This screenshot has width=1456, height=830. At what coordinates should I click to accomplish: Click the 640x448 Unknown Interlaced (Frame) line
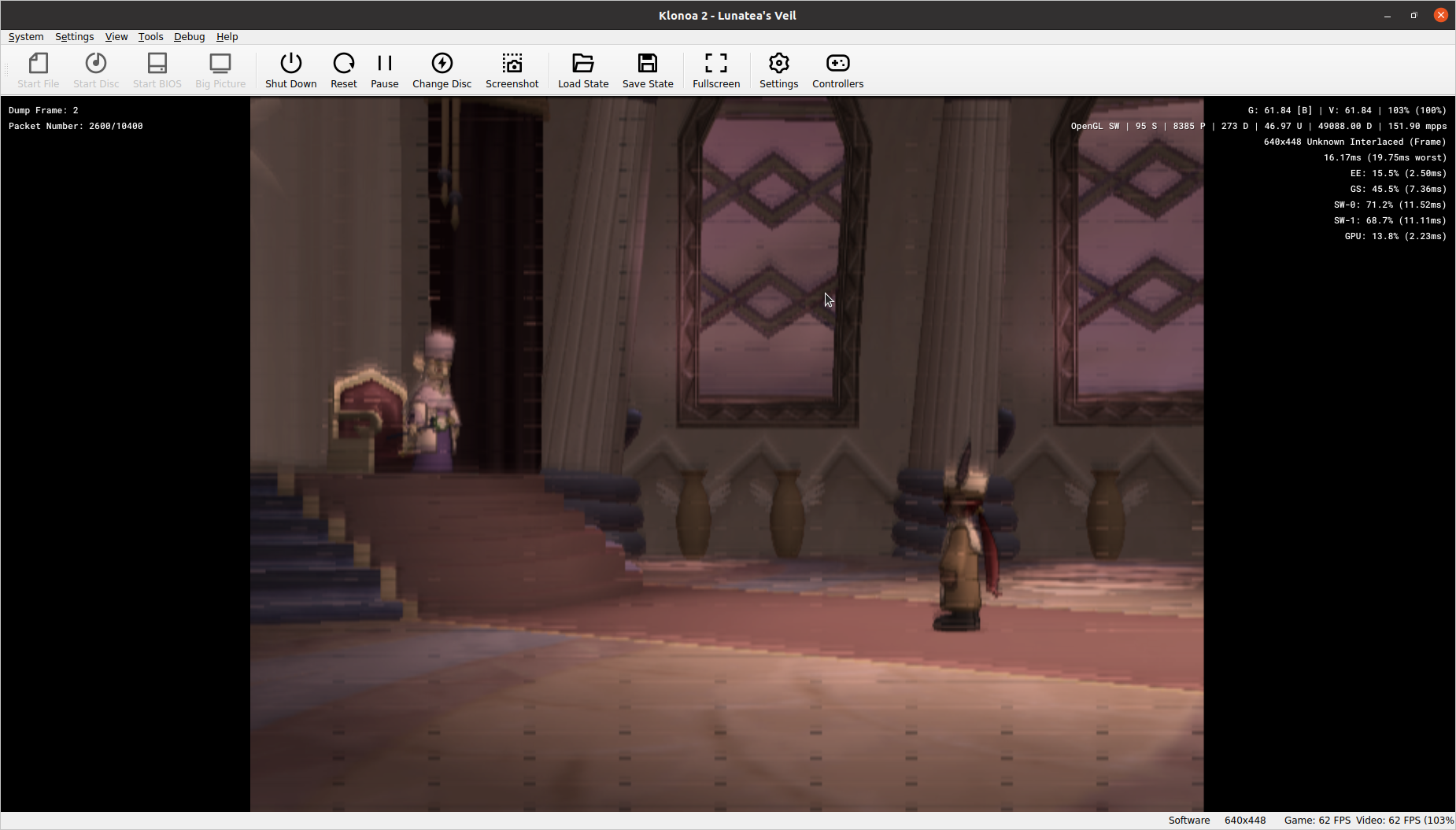coord(1355,142)
